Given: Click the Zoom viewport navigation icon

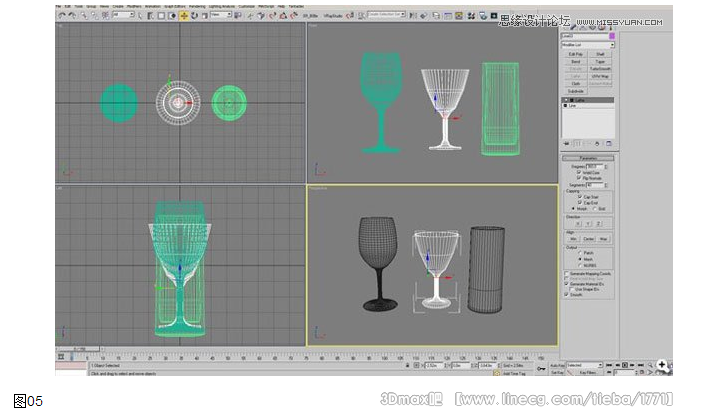Looking at the screenshot, I should point(651,365).
